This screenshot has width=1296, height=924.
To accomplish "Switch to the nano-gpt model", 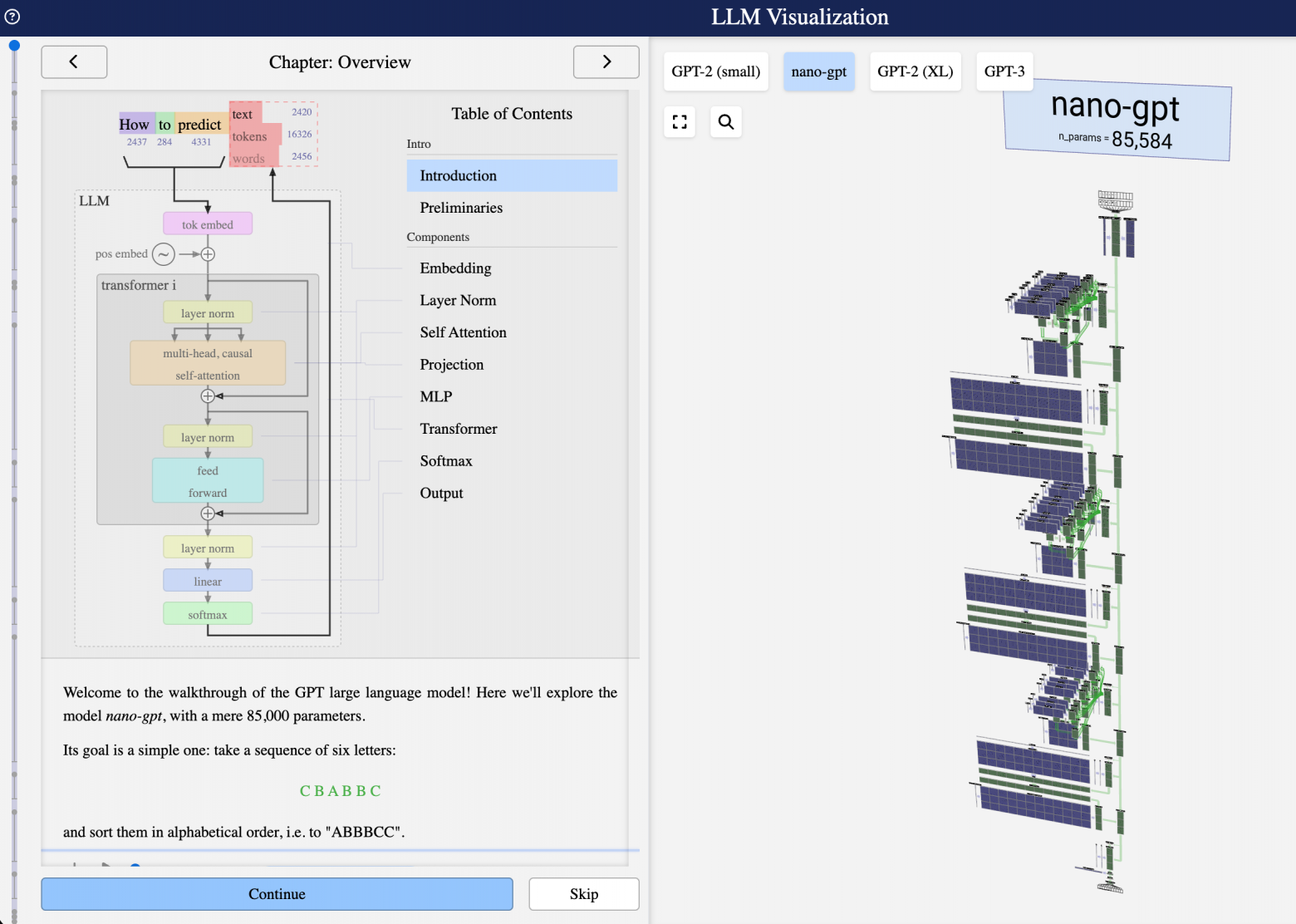I will [819, 71].
